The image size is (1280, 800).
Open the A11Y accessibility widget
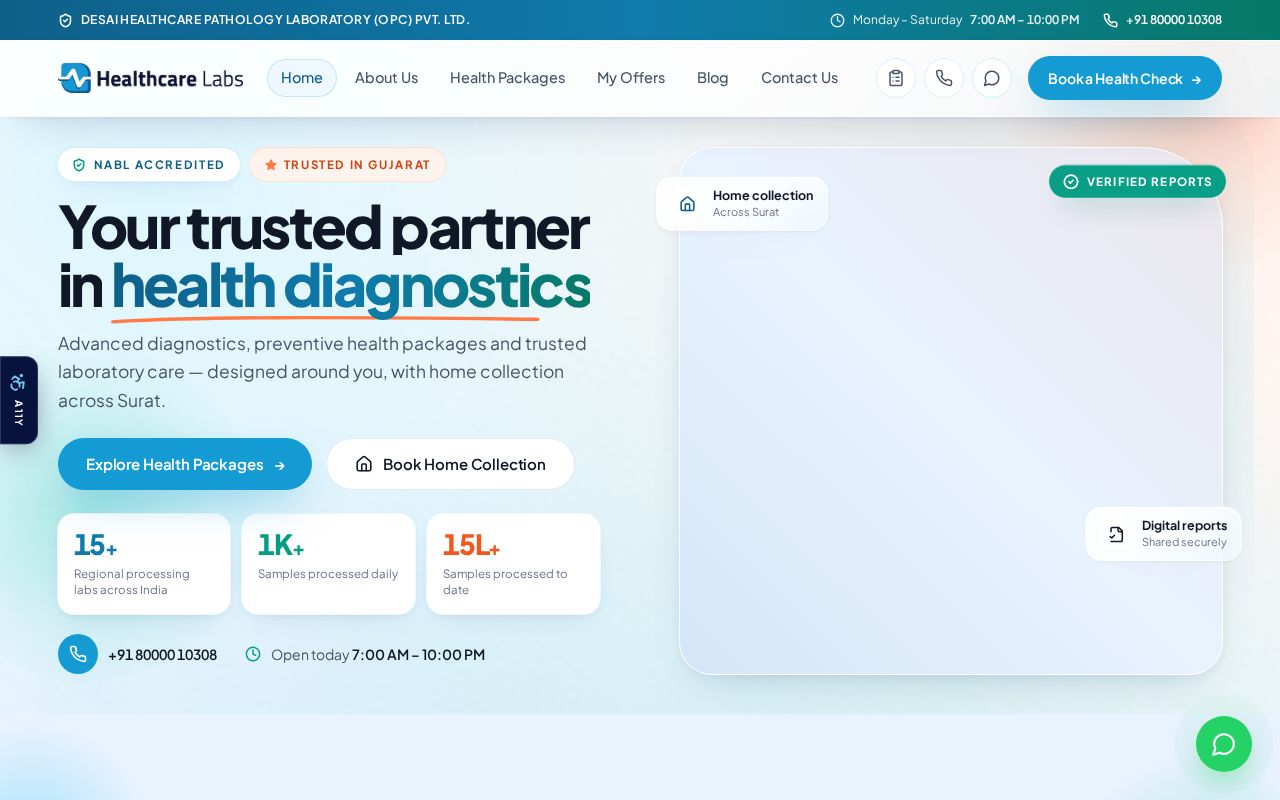point(18,400)
